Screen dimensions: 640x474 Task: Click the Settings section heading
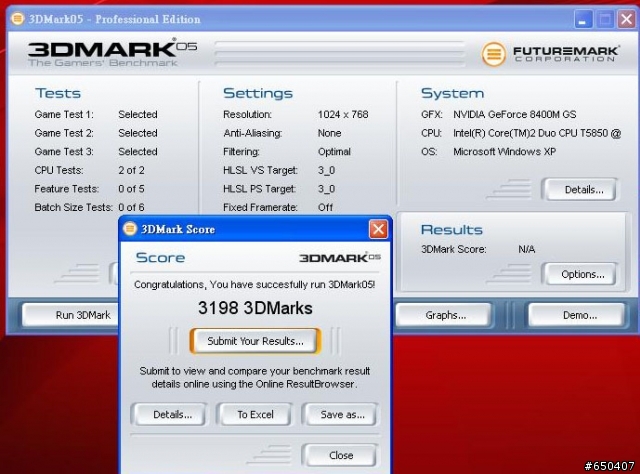[x=258, y=93]
